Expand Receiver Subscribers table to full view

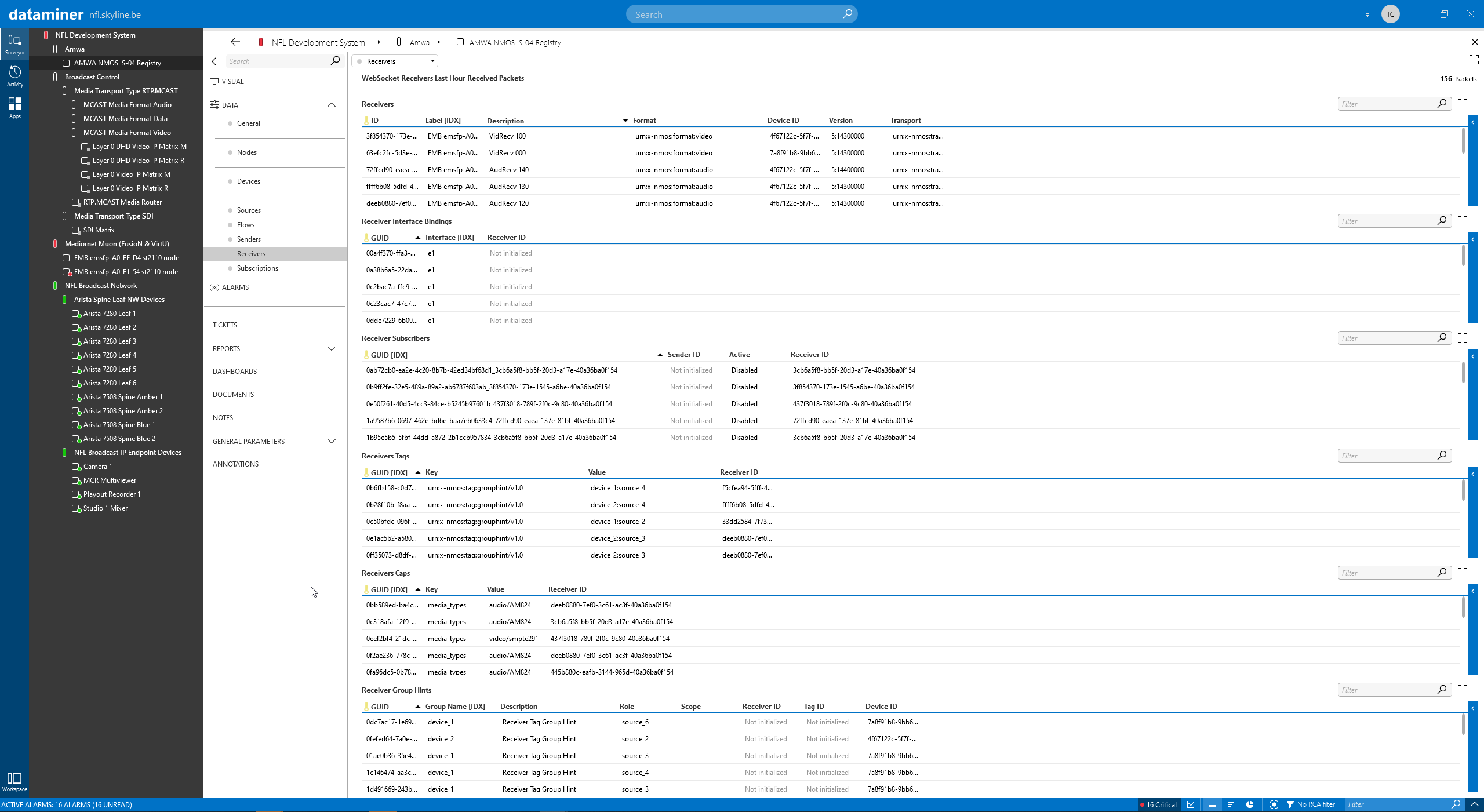[1463, 338]
